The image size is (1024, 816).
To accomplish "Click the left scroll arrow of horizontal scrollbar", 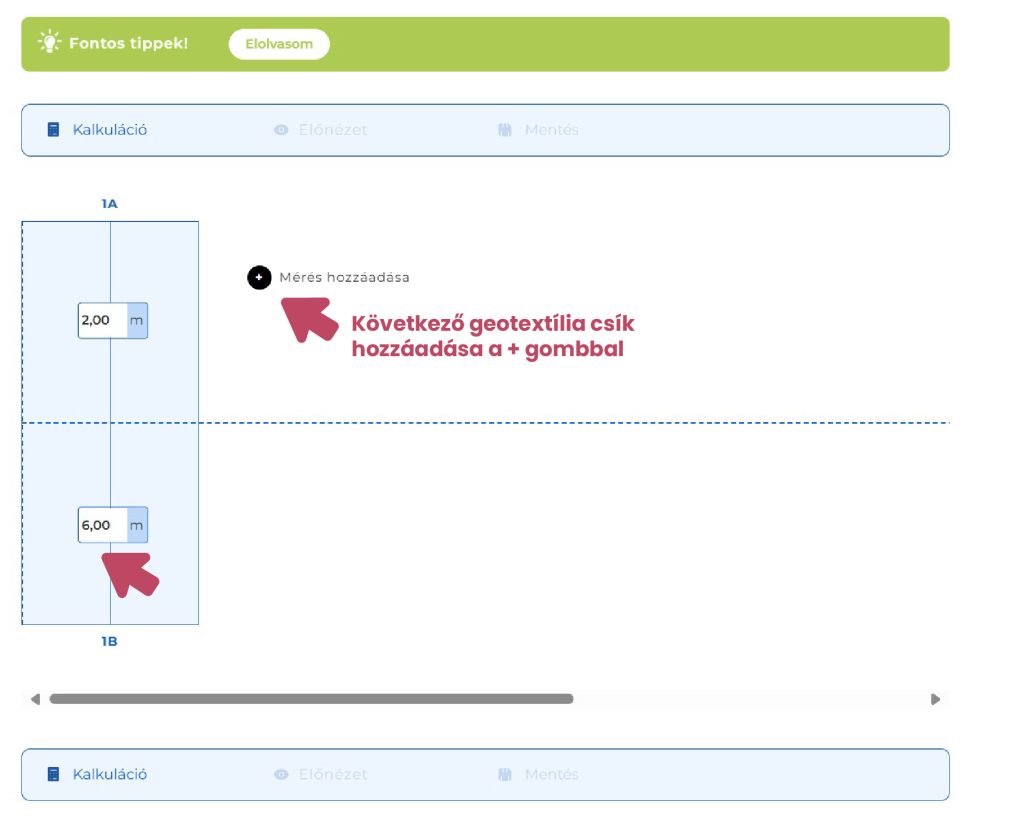I will click(35, 699).
